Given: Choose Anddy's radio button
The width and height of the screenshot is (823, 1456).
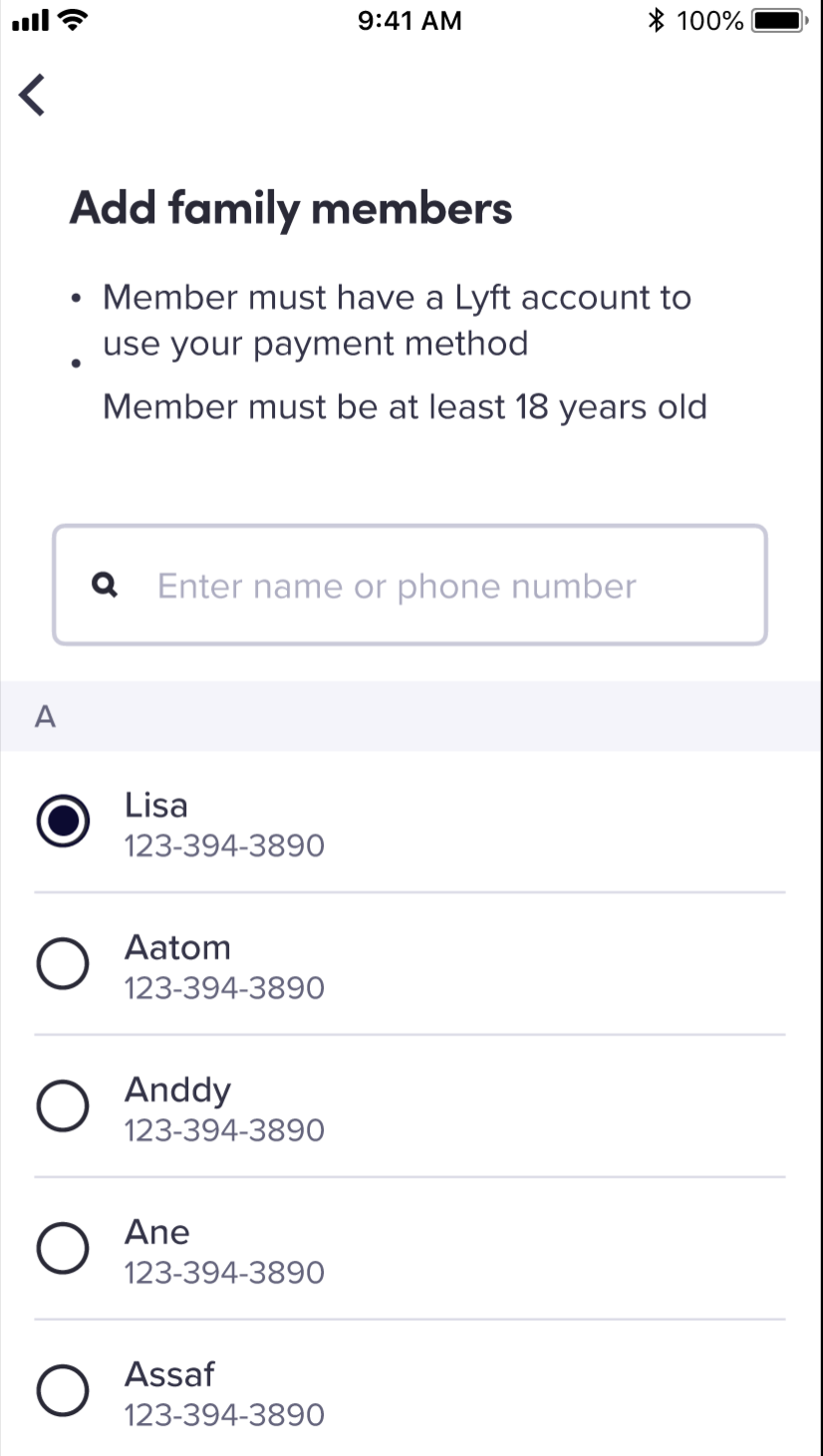Looking at the screenshot, I should click(63, 1106).
